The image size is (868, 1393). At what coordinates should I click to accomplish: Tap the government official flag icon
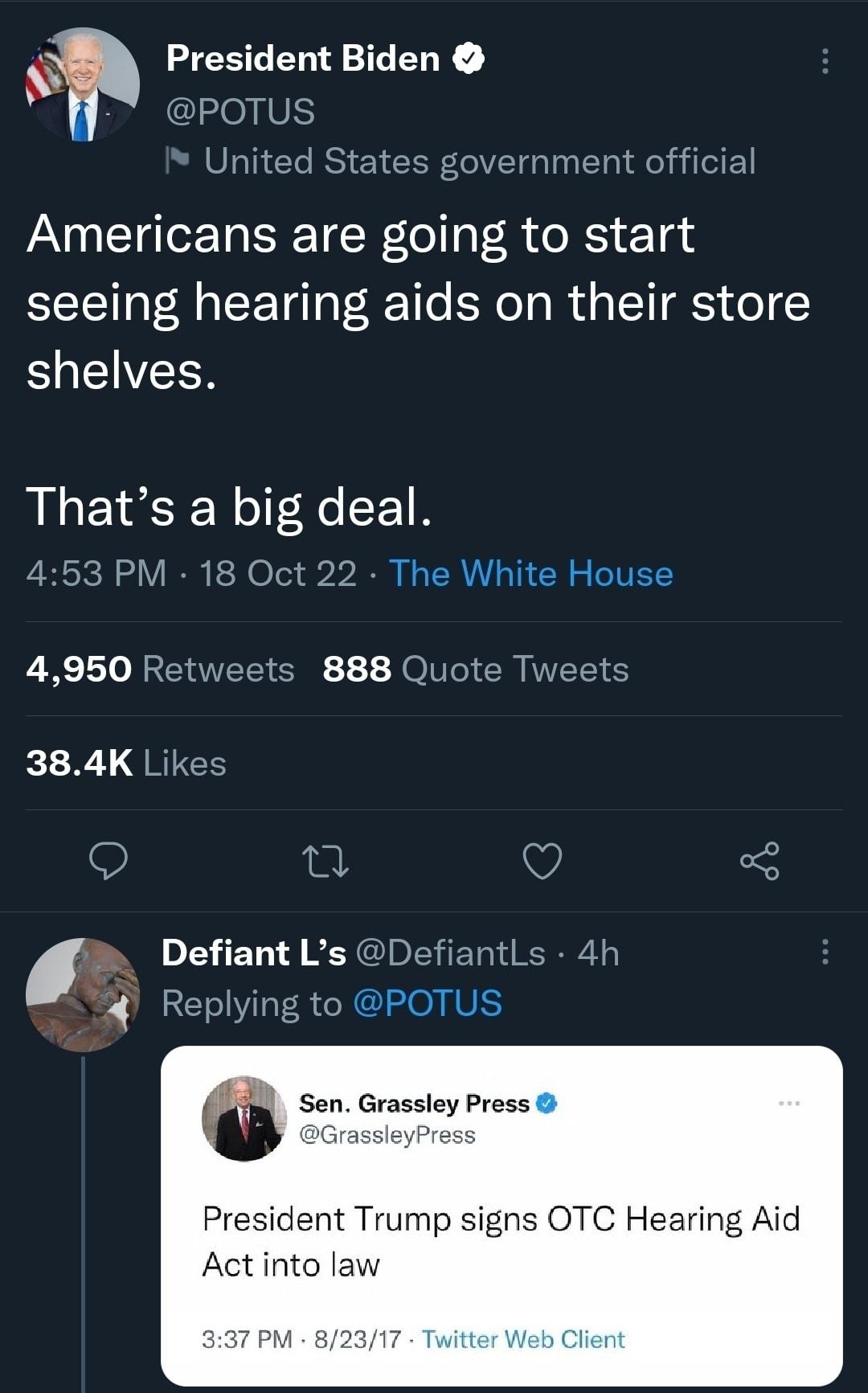click(177, 161)
